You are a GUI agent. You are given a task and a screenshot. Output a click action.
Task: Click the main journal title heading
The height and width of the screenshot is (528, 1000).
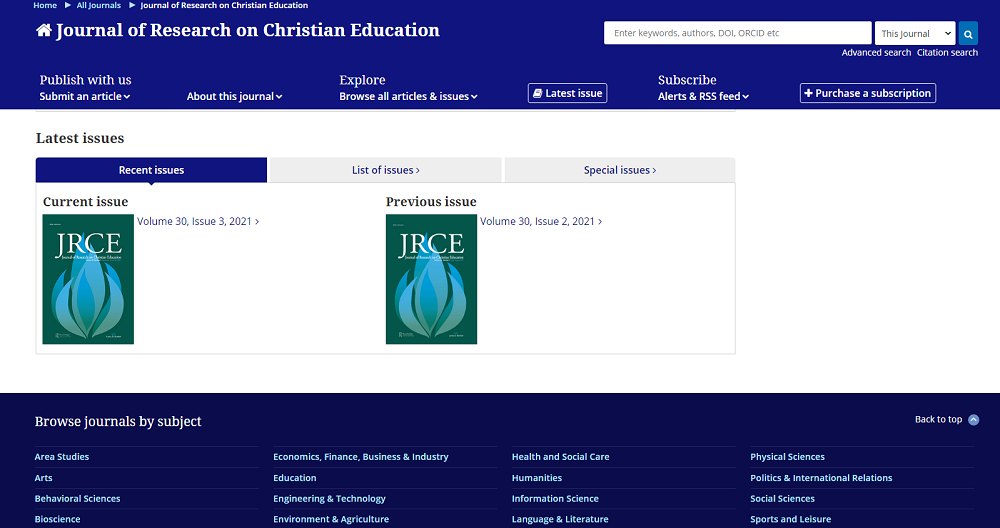click(x=247, y=30)
